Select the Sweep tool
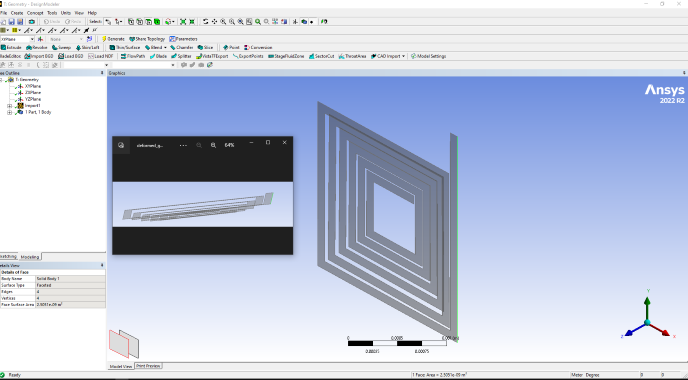Viewport: 688px width, 380px height. coord(61,47)
